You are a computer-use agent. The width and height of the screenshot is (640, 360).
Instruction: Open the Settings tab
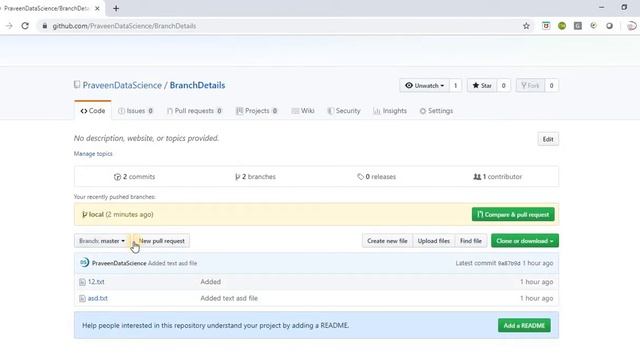pyautogui.click(x=436, y=111)
